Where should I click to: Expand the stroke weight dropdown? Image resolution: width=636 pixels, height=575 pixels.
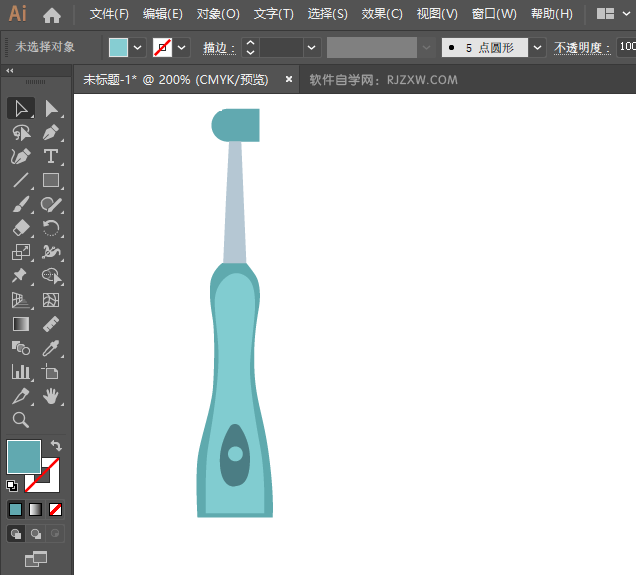(x=312, y=47)
